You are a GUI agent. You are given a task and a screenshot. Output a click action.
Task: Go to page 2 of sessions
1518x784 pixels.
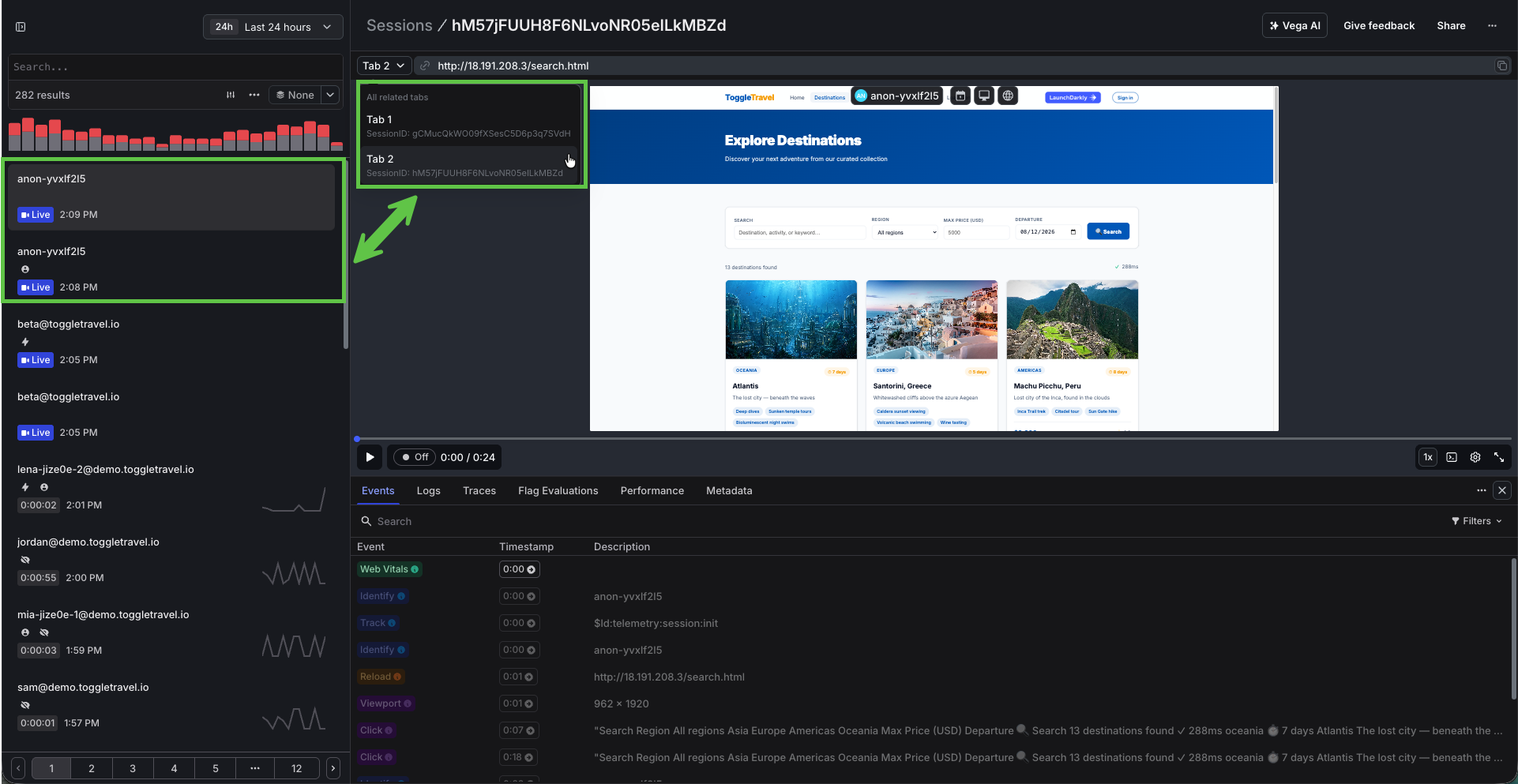pos(92,768)
